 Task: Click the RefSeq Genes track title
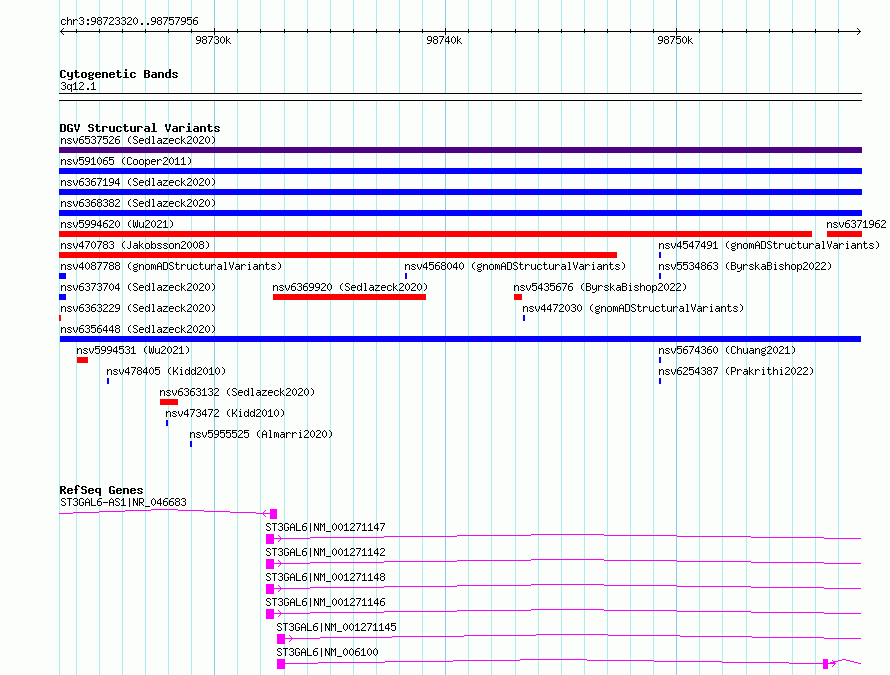pyautogui.click(x=101, y=490)
